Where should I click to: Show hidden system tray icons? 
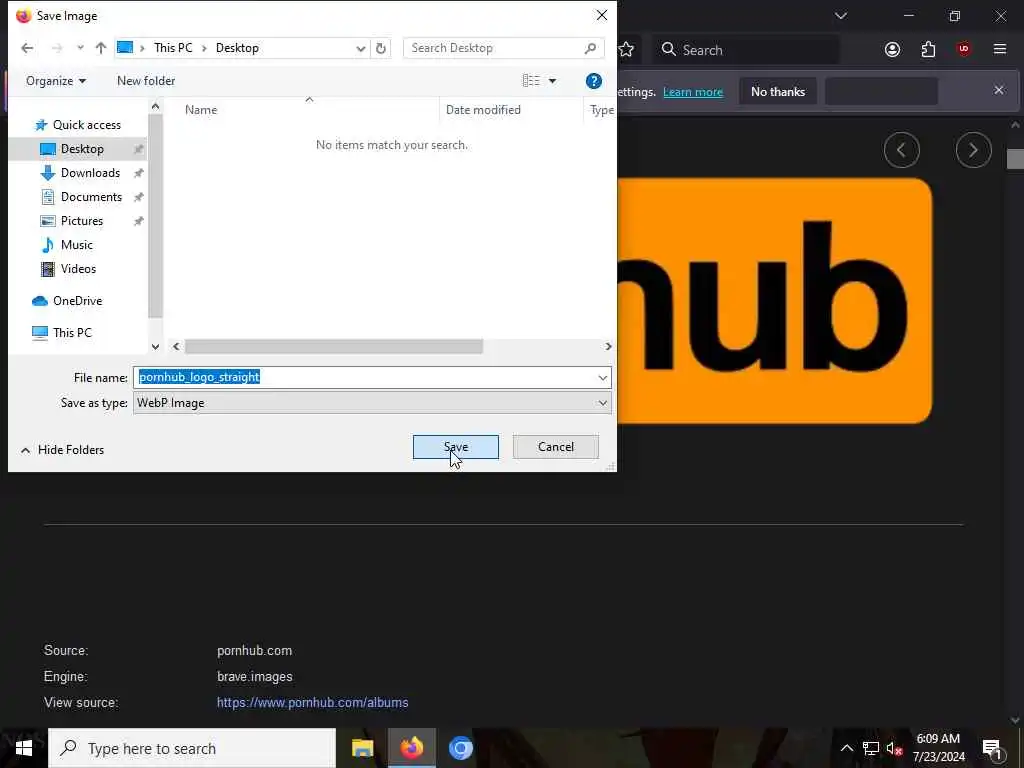(x=846, y=748)
